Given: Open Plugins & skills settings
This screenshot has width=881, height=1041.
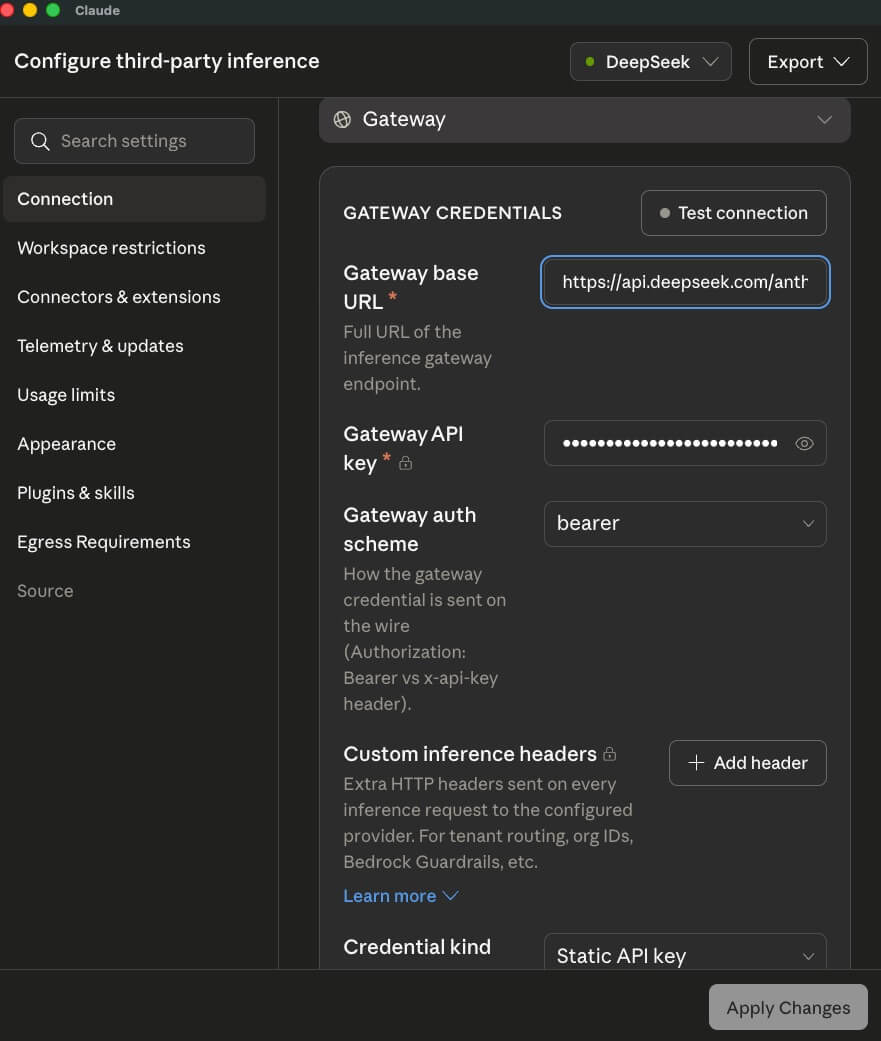Looking at the screenshot, I should [76, 493].
